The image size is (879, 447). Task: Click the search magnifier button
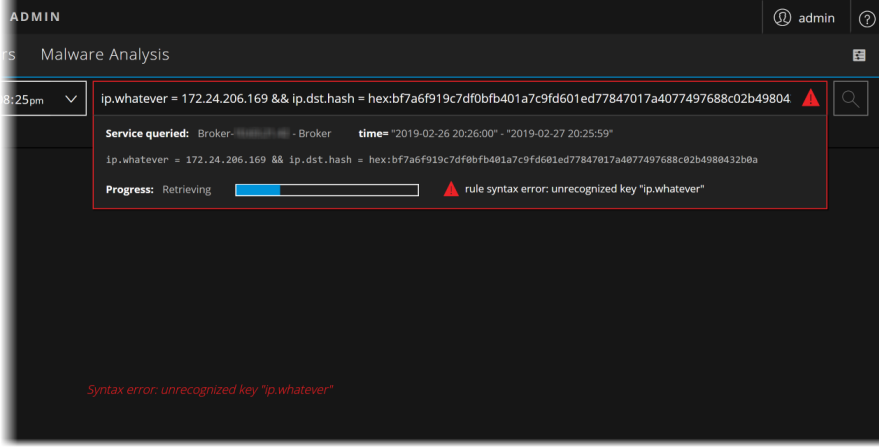click(850, 99)
